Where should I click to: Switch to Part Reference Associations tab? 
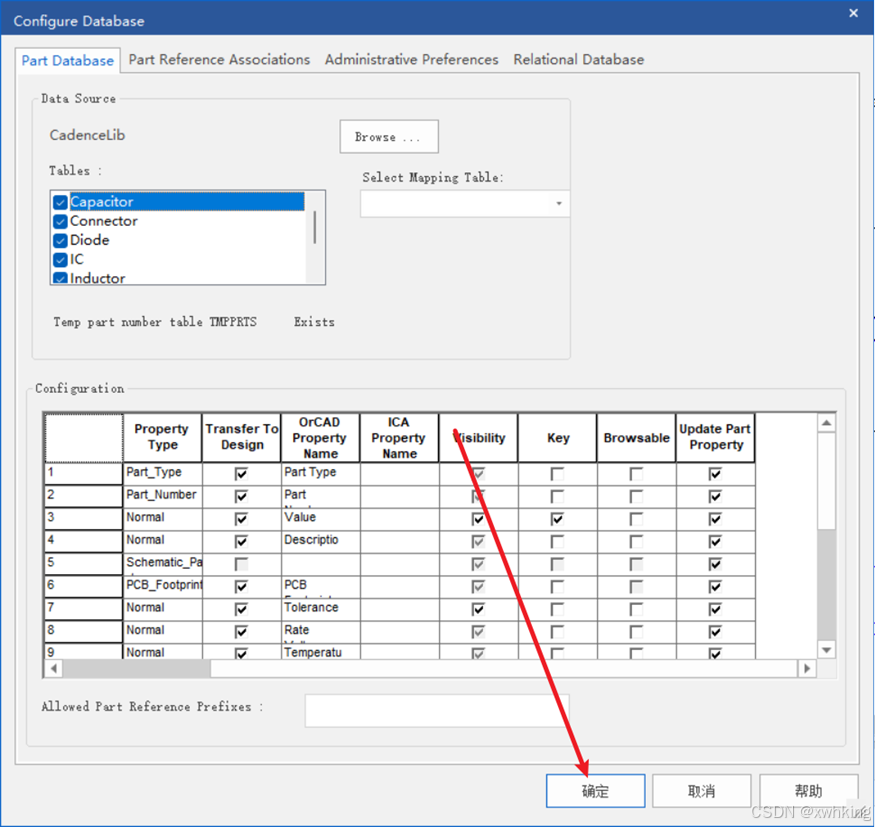click(x=219, y=60)
